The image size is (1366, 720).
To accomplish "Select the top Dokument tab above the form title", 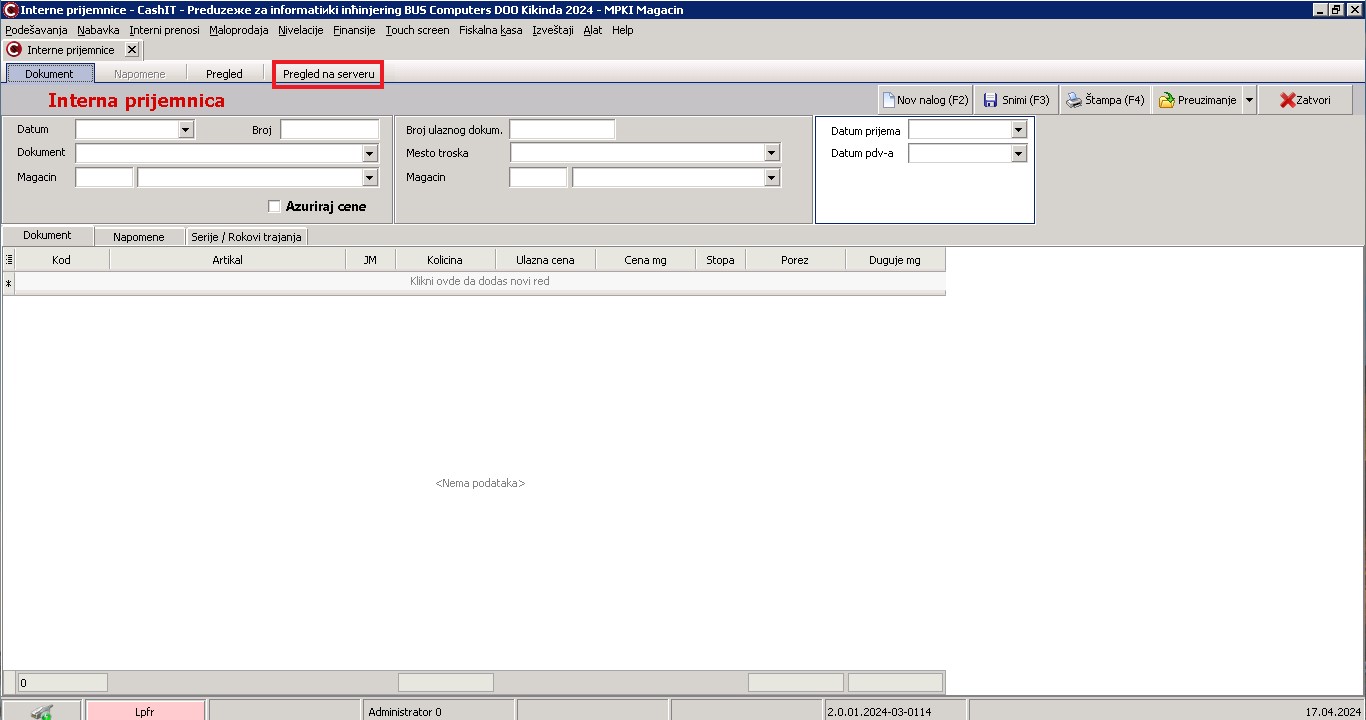I will coord(50,74).
